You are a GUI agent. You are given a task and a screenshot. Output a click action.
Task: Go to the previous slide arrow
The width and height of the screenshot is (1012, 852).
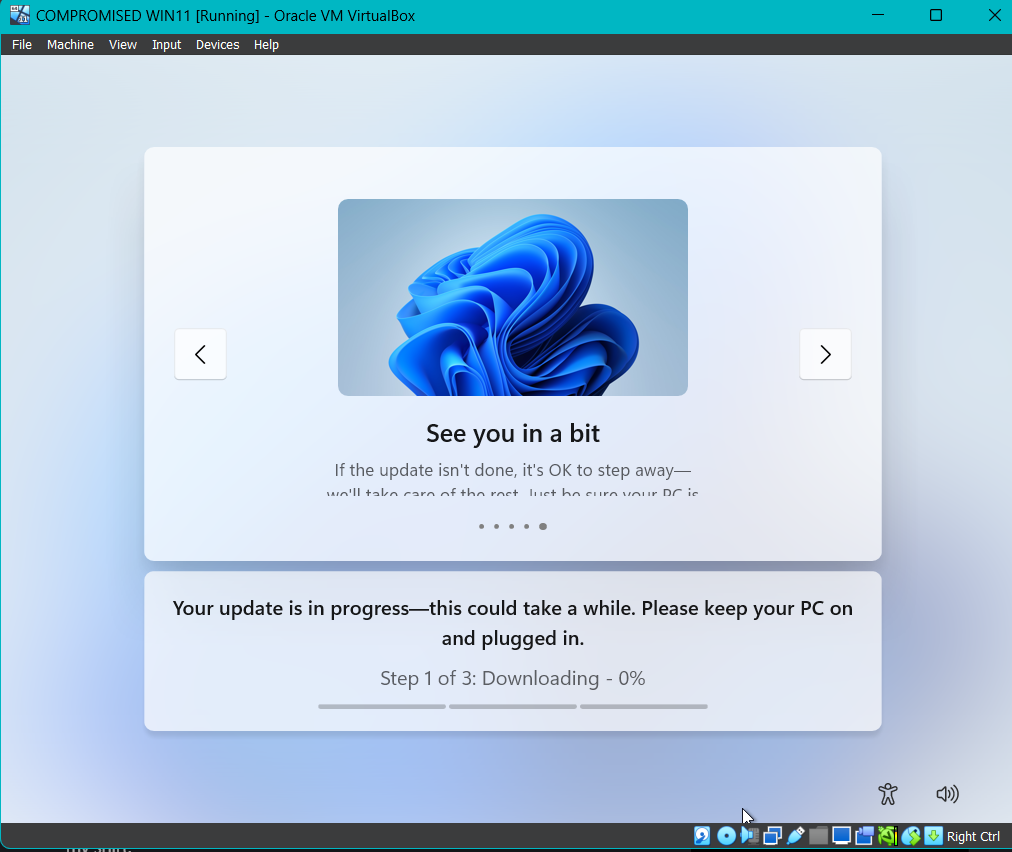(x=201, y=354)
